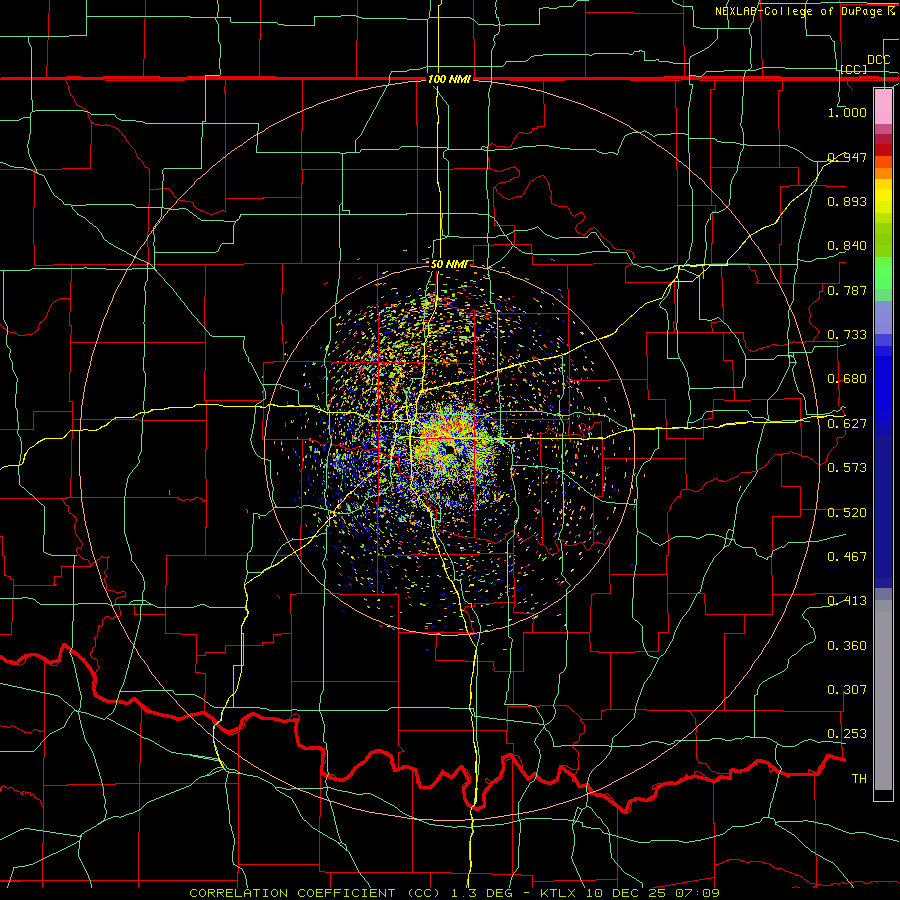Pick the bright green color bar segment
The image size is (900, 900).
pyautogui.click(x=883, y=273)
